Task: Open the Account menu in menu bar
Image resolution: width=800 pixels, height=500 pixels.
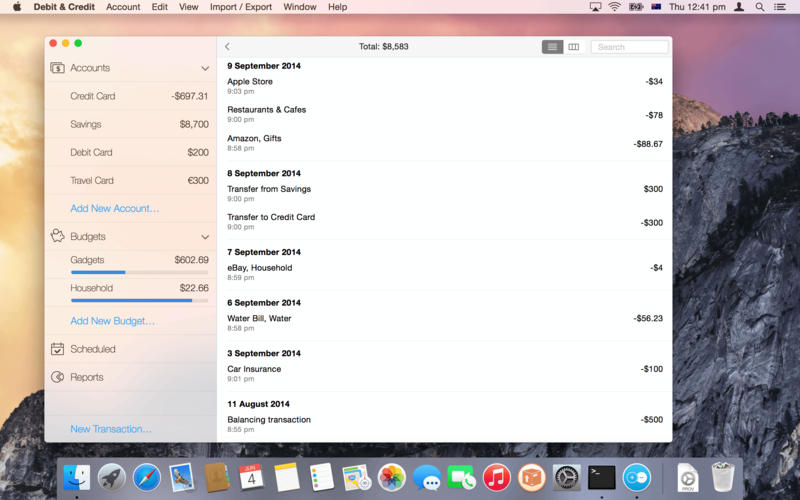Action: (123, 7)
